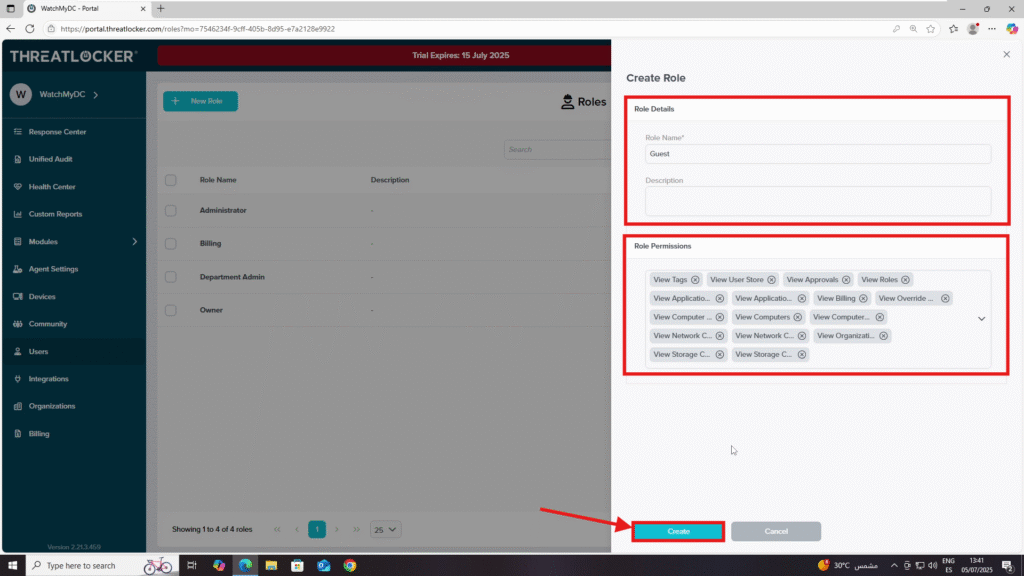
Task: Click the Create button
Action: point(678,532)
